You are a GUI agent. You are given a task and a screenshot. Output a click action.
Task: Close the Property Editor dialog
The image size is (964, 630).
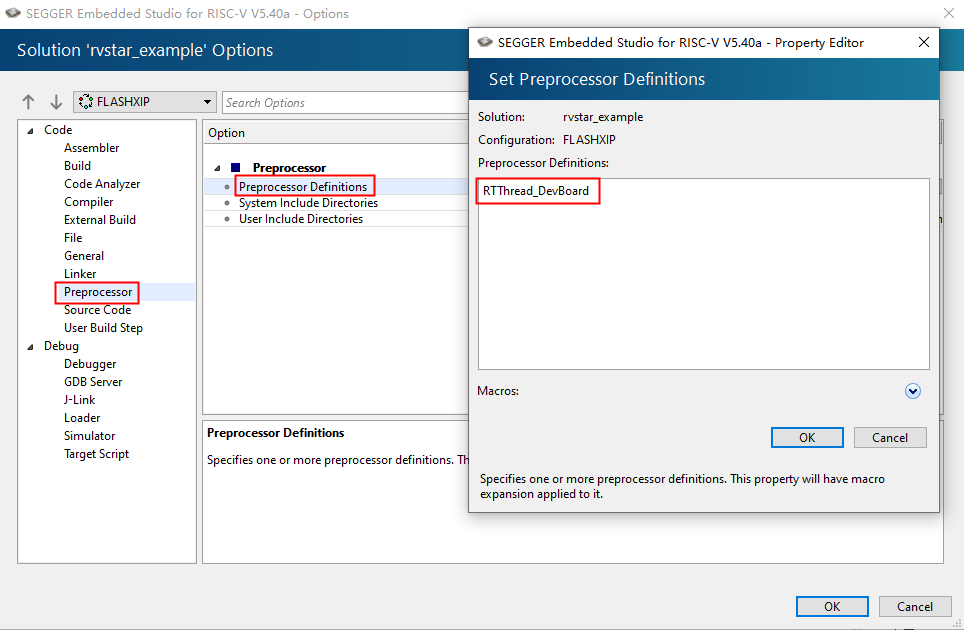click(x=923, y=42)
